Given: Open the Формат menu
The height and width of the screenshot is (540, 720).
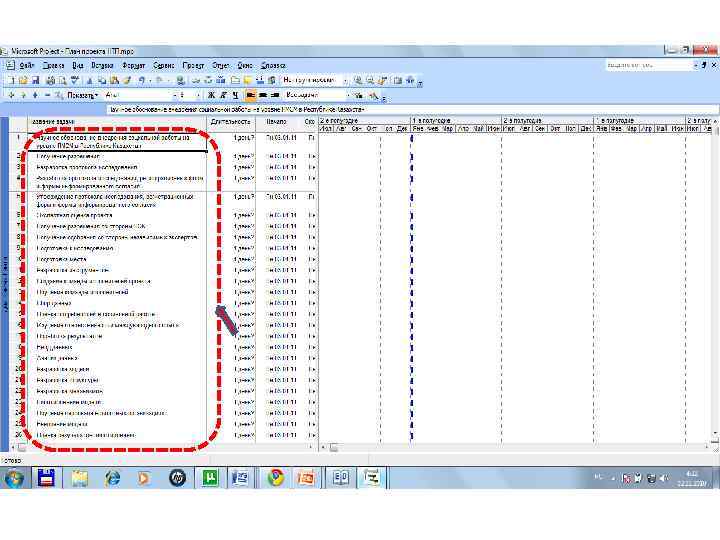Looking at the screenshot, I should click(133, 66).
